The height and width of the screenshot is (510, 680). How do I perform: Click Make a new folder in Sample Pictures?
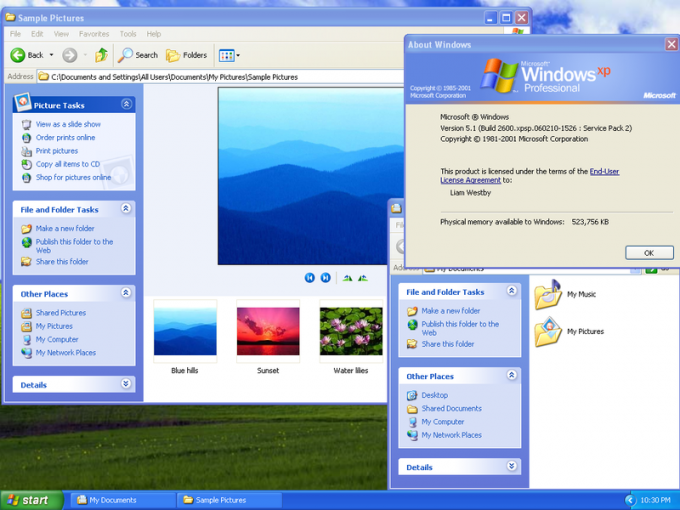(65, 228)
